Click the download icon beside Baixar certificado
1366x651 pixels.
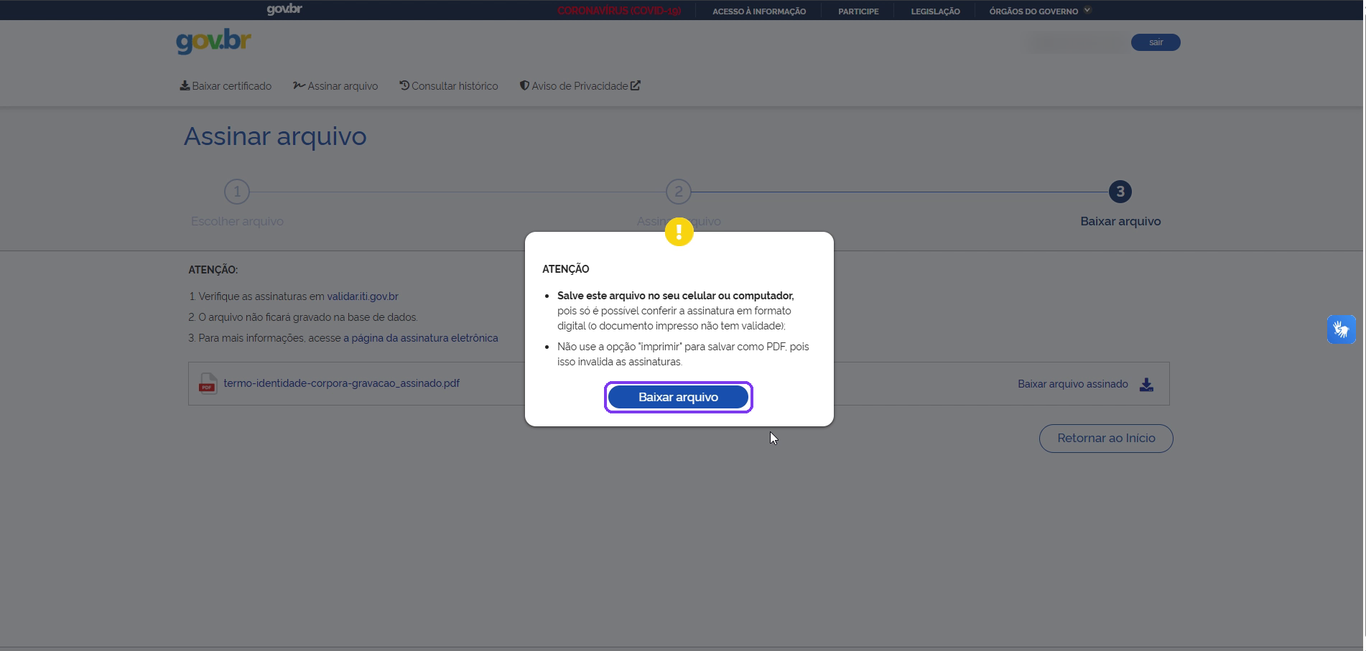click(185, 86)
